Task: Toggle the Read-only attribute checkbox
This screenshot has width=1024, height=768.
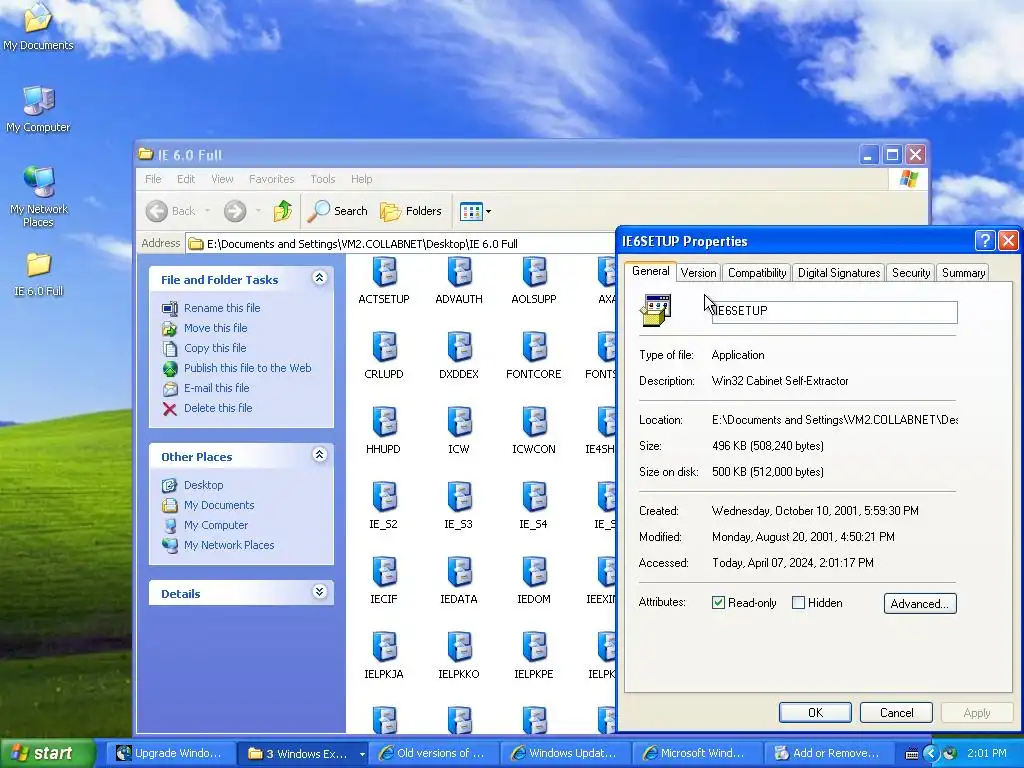Action: point(718,603)
